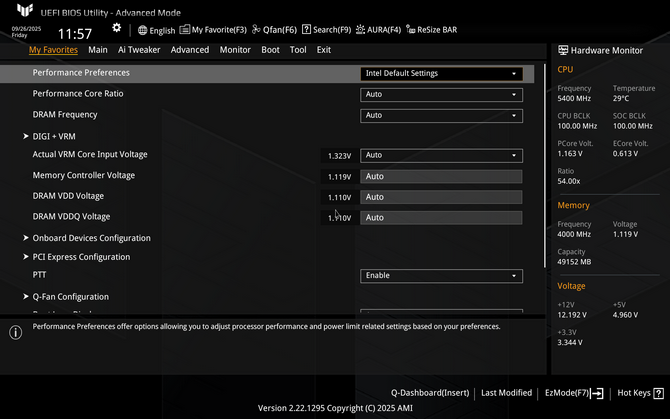The height and width of the screenshot is (419, 670).
Task: Click the 1.323V voltage reading
Action: 339,156
